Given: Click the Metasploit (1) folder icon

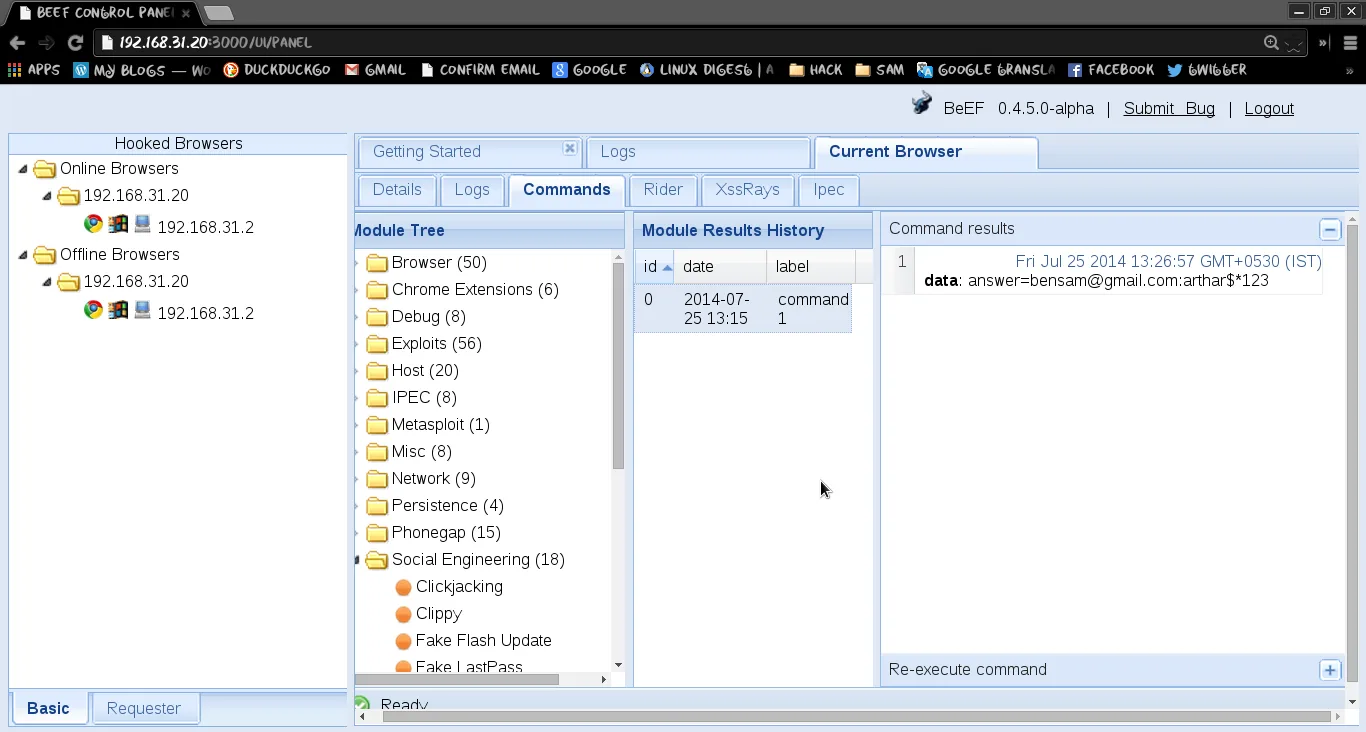Looking at the screenshot, I should click(377, 425).
